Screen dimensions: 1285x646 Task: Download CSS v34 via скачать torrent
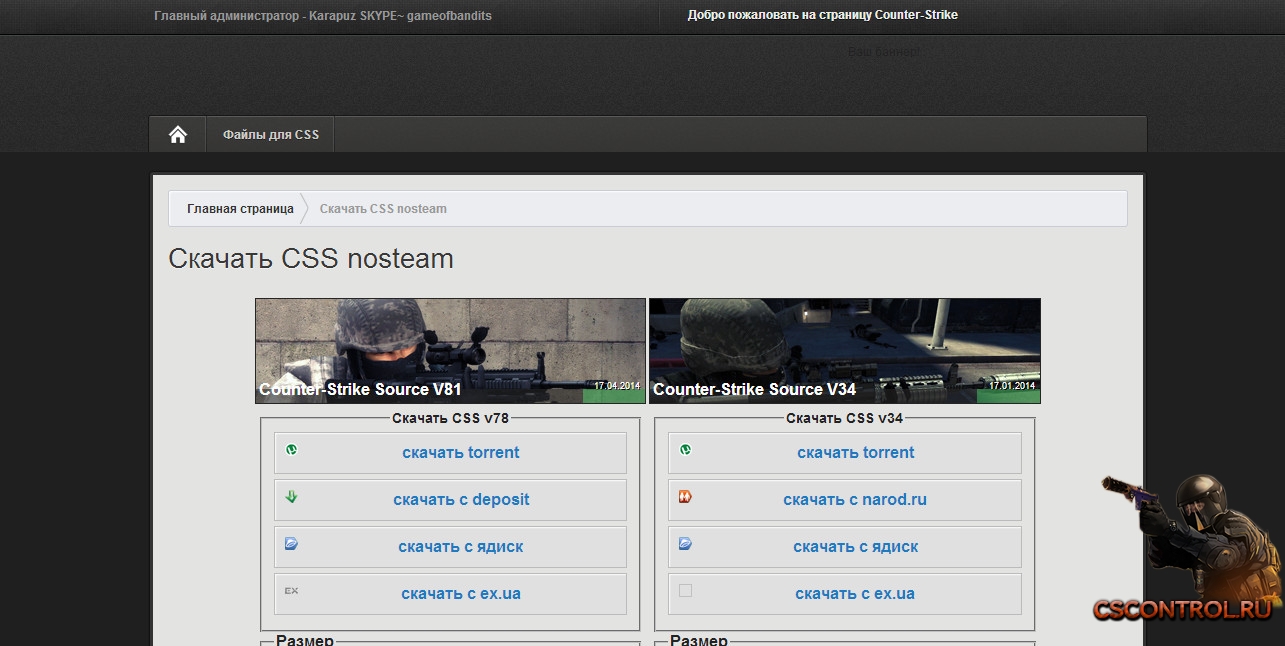[x=856, y=453]
